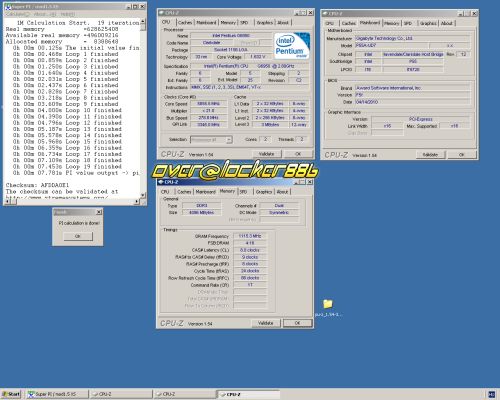The height and width of the screenshot is (400, 500).
Task: Open Super PI taskbar item
Action: coord(57,394)
